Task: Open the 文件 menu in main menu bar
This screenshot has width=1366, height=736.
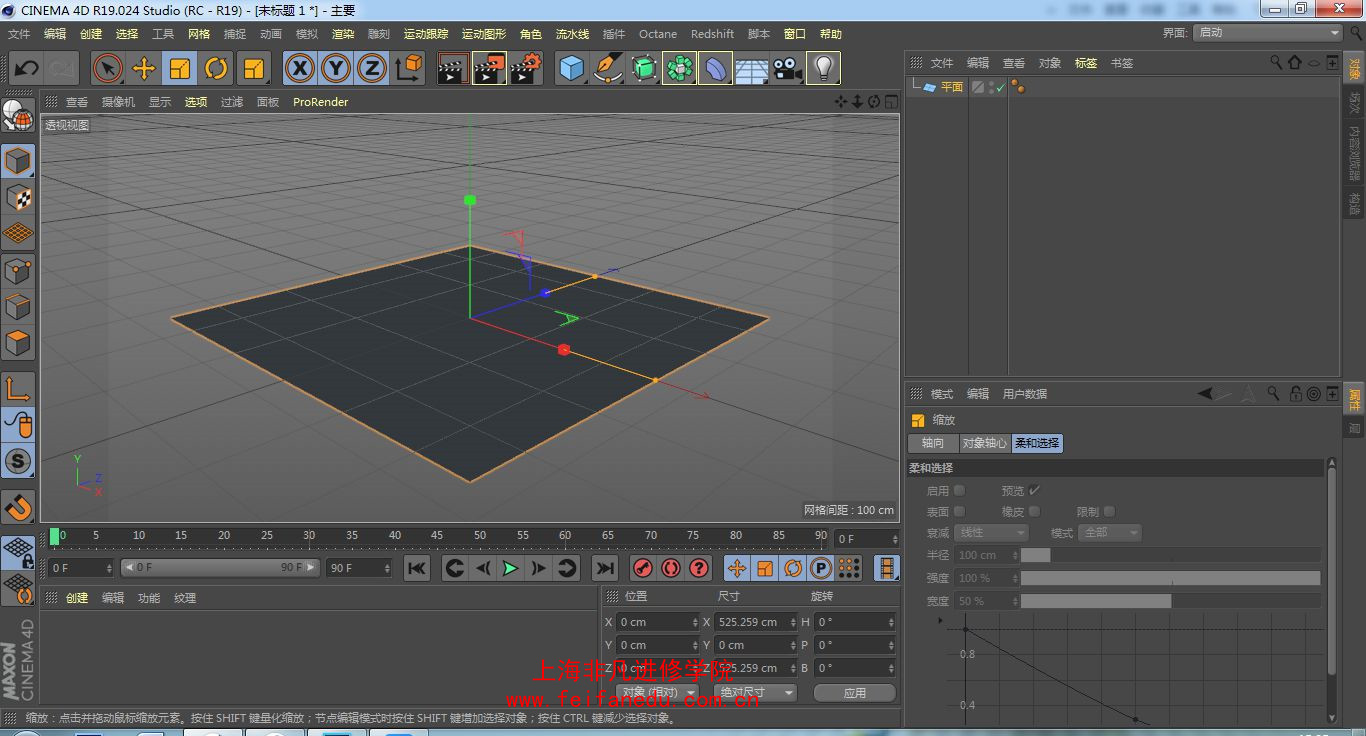Action: (x=19, y=34)
